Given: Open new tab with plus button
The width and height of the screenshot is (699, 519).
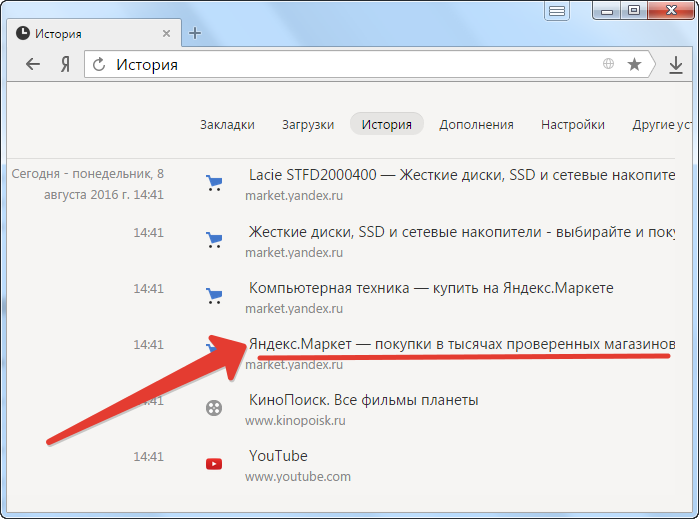Looking at the screenshot, I should point(195,33).
